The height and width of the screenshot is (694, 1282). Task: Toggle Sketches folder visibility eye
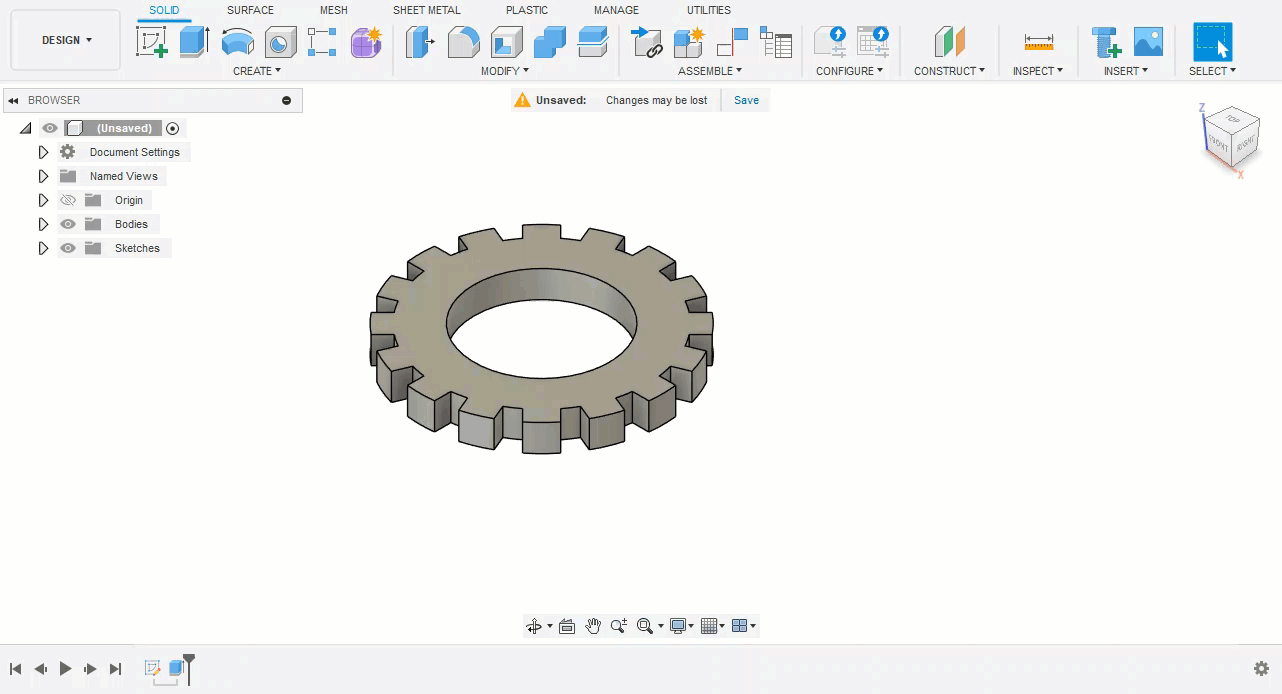[x=68, y=248]
